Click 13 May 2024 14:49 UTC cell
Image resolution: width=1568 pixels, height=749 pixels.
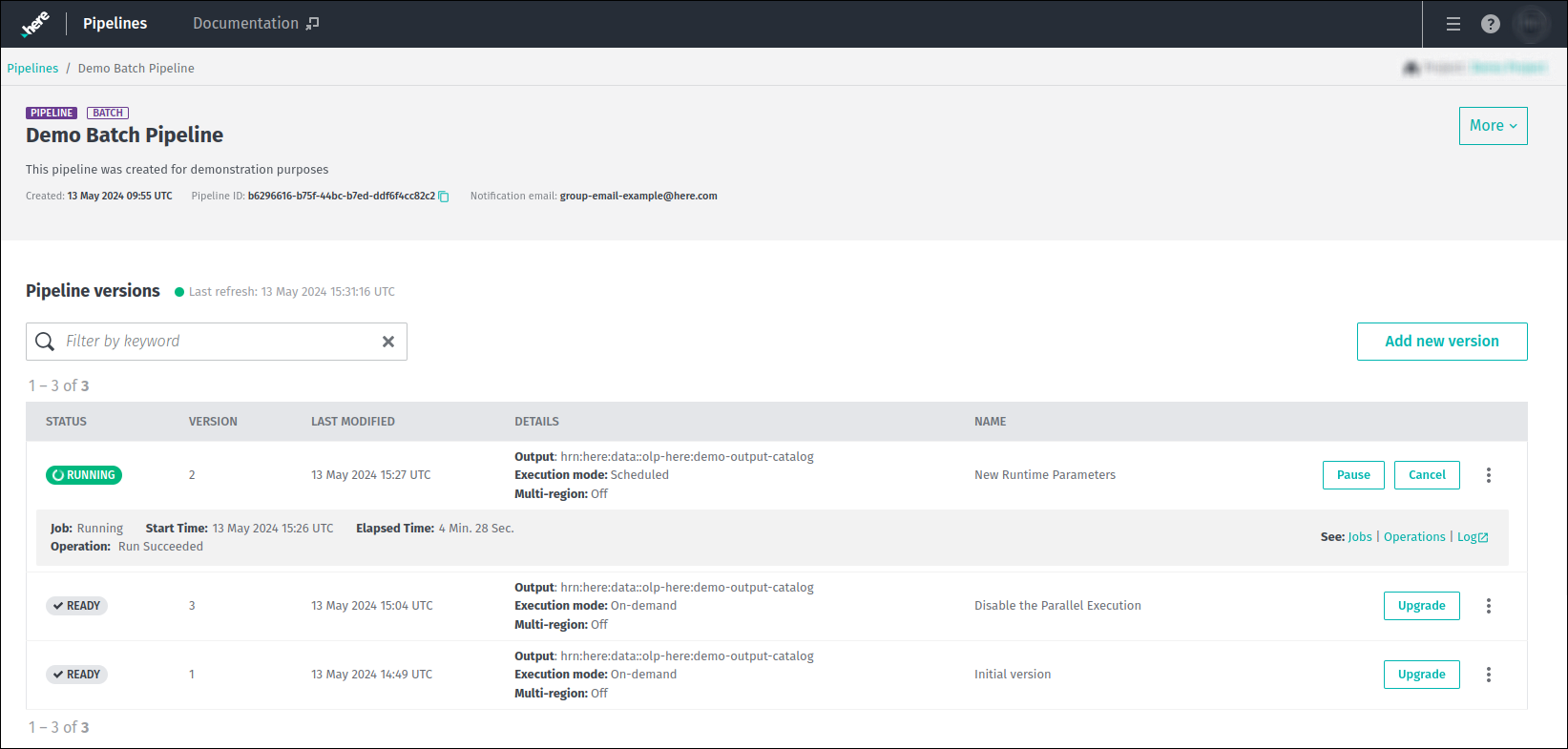tap(372, 675)
